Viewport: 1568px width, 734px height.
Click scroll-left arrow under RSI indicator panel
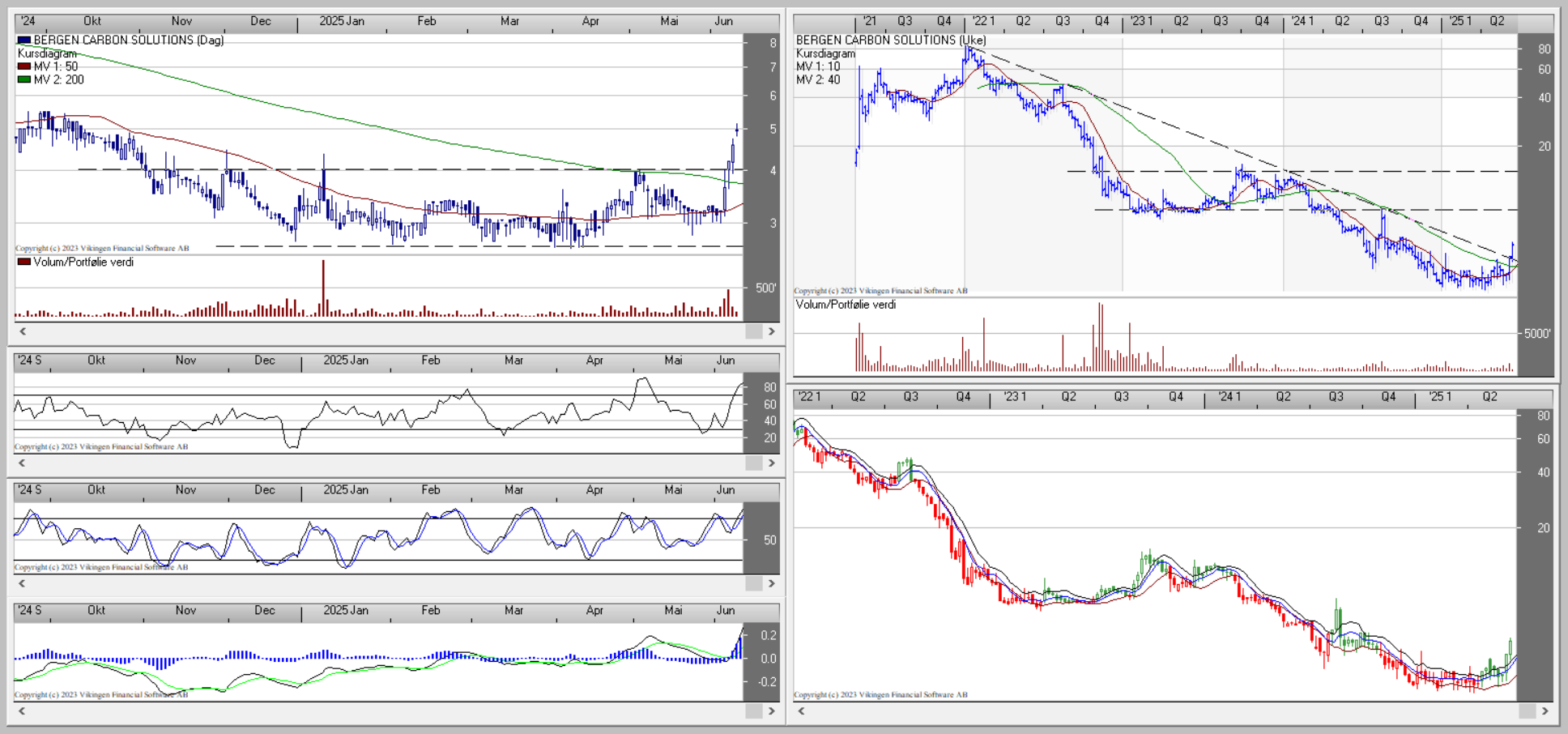(x=23, y=463)
